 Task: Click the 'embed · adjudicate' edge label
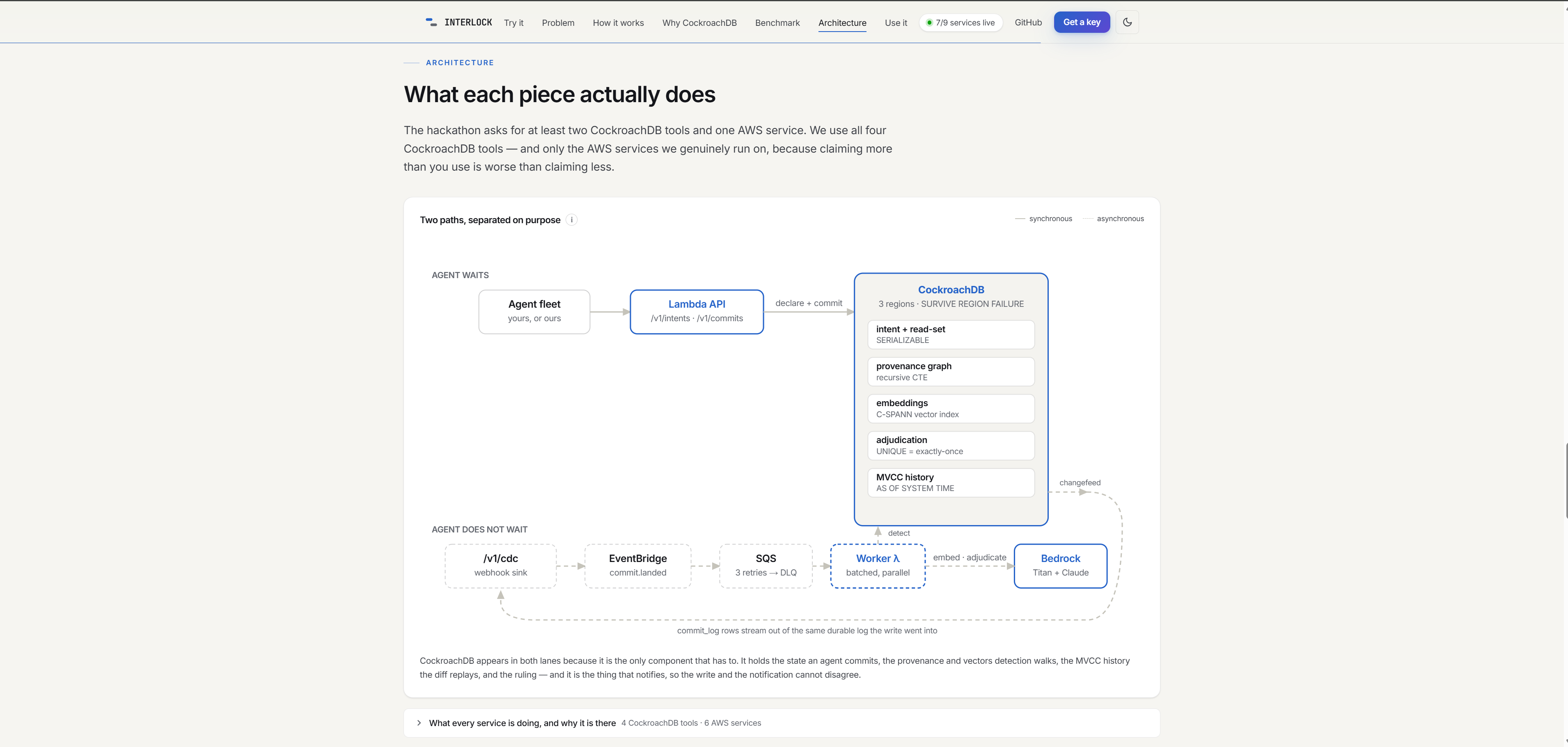(970, 558)
